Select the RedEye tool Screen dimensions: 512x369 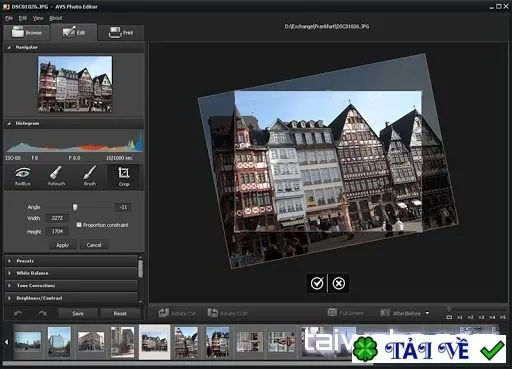pos(22,176)
